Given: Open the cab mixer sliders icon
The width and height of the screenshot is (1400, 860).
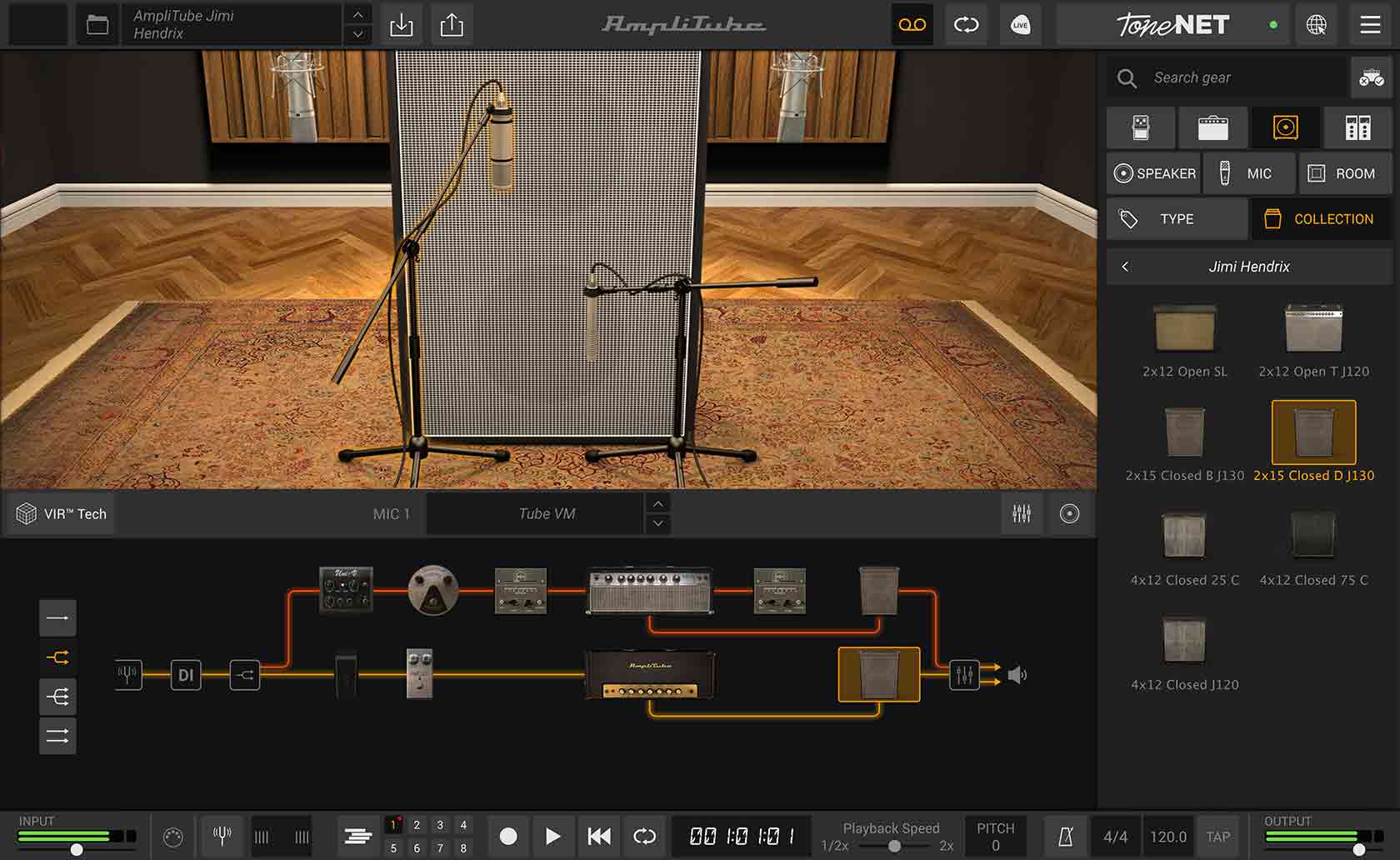Looking at the screenshot, I should click(x=1022, y=513).
